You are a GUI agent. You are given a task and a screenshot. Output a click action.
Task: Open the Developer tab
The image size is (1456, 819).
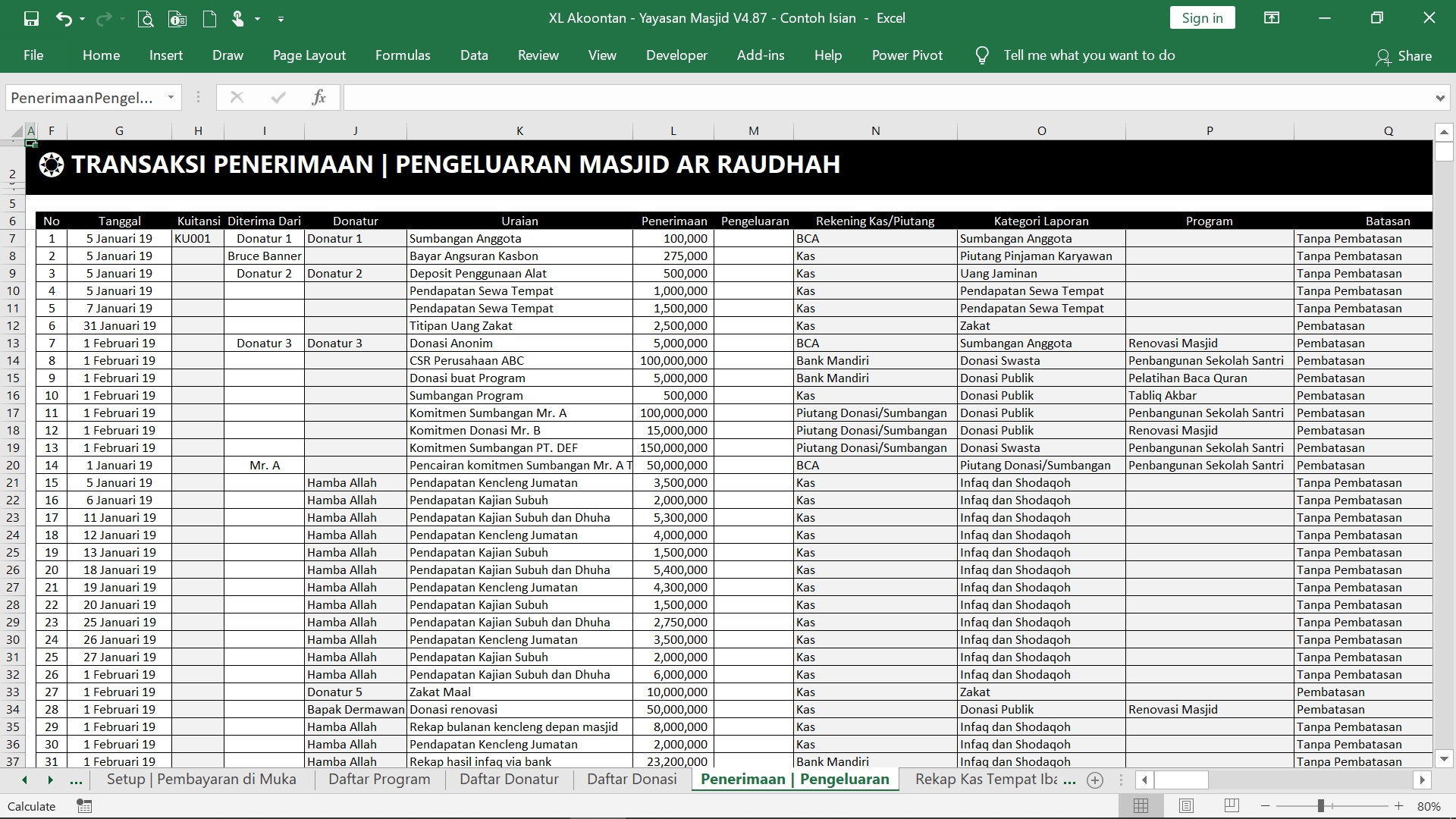676,55
